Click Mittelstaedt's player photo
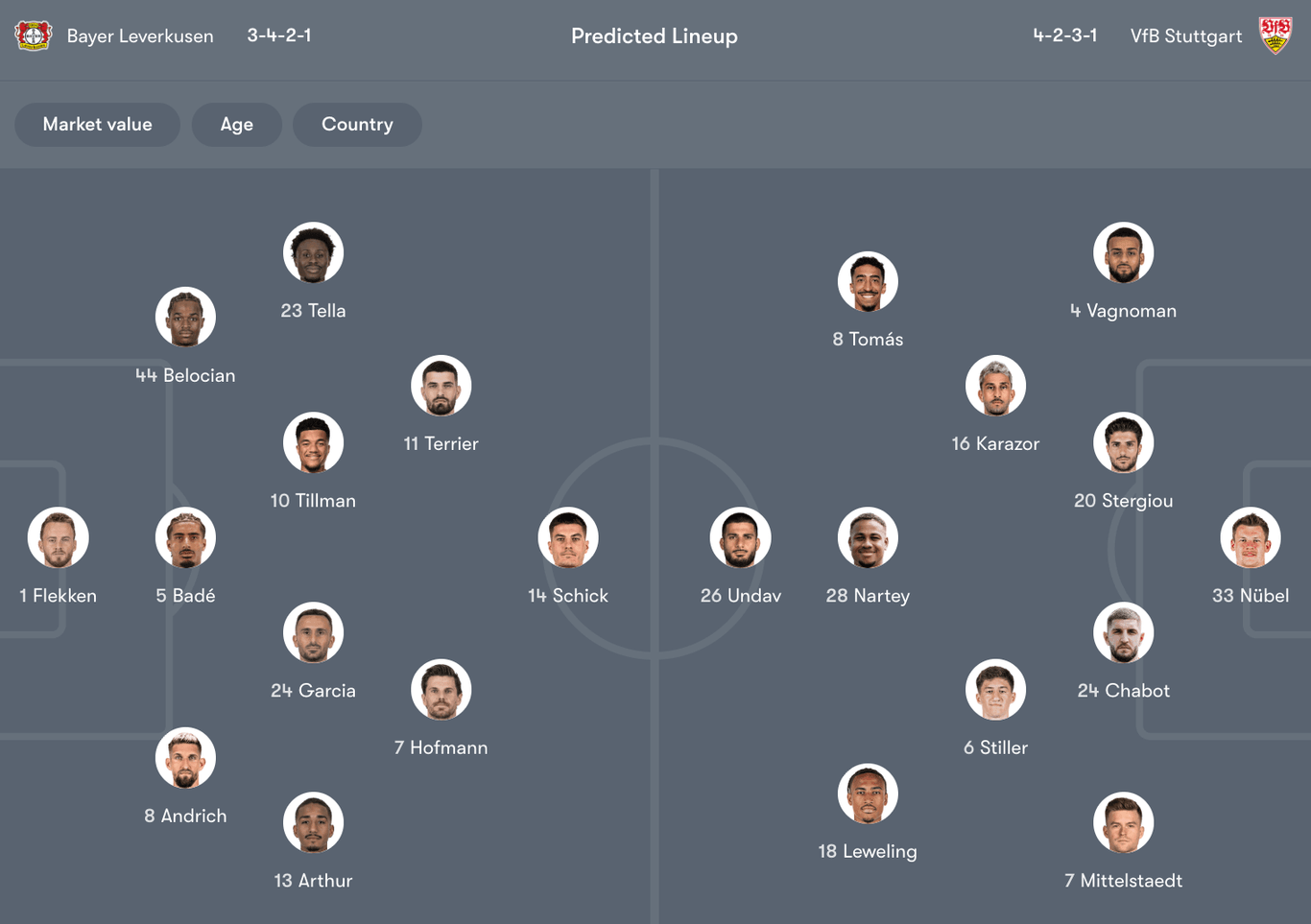The image size is (1311, 924). click(x=1123, y=822)
